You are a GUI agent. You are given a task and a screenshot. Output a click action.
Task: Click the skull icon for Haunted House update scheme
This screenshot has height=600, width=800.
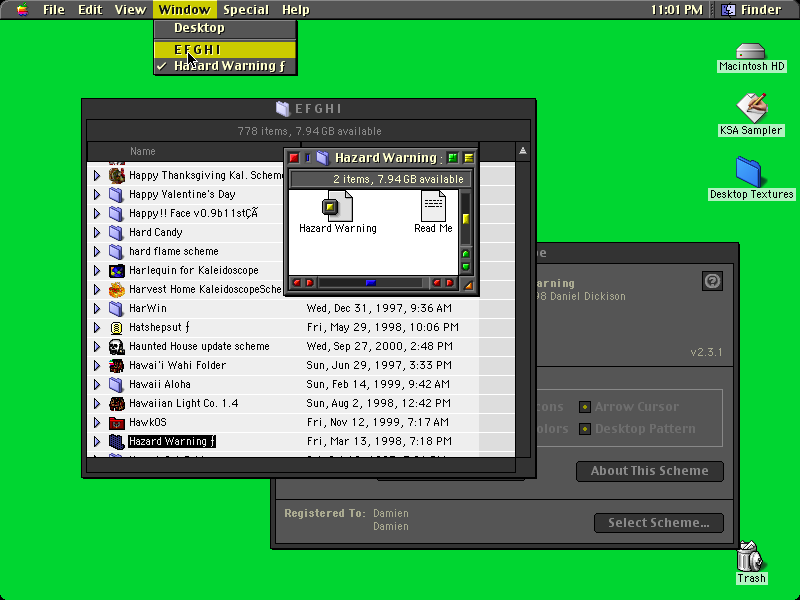116,346
